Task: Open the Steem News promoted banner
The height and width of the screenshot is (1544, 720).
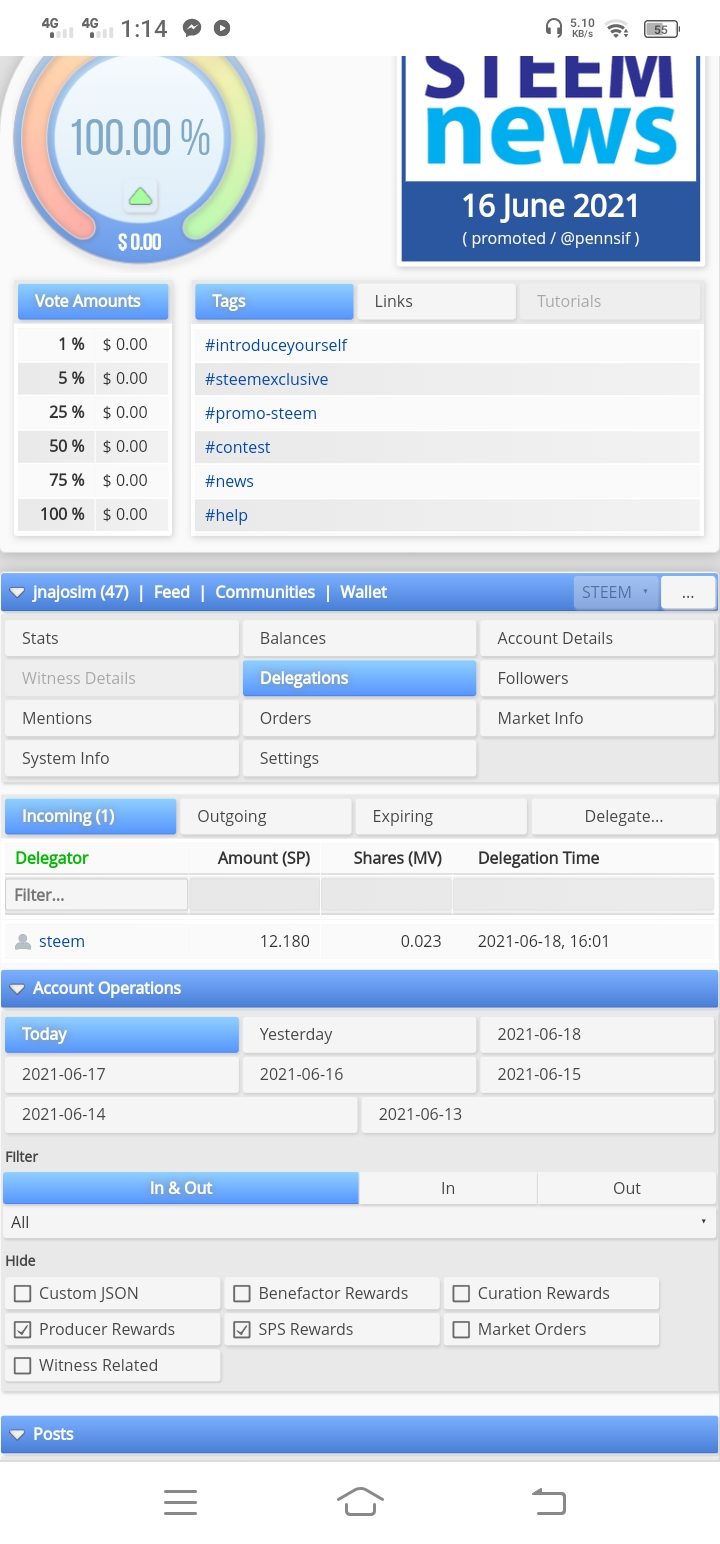Action: [x=550, y=158]
